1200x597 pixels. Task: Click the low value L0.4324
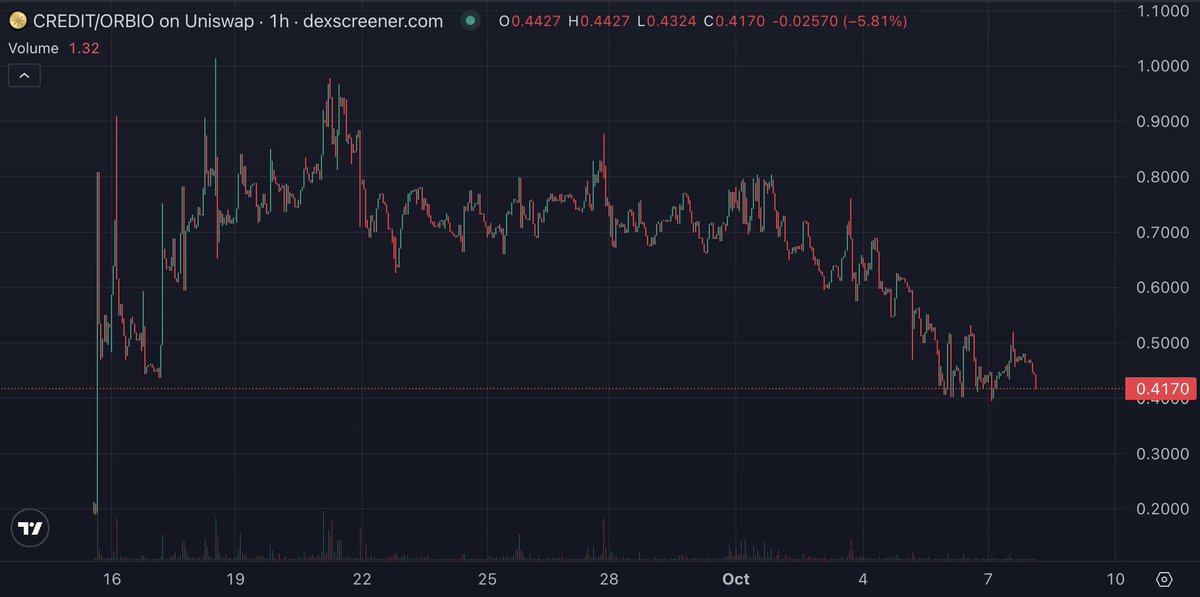pyautogui.click(x=668, y=21)
